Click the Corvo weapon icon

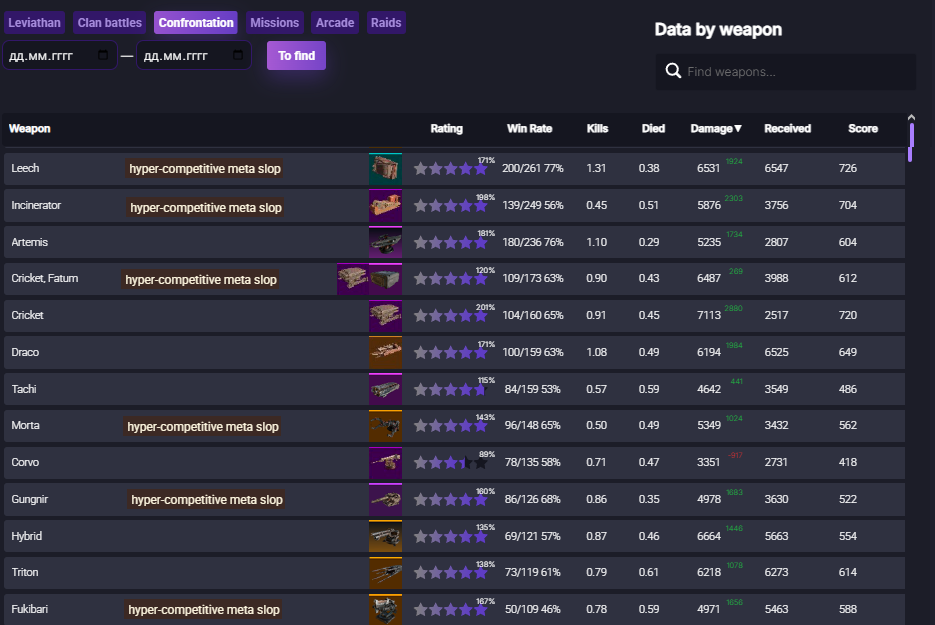pyautogui.click(x=385, y=463)
